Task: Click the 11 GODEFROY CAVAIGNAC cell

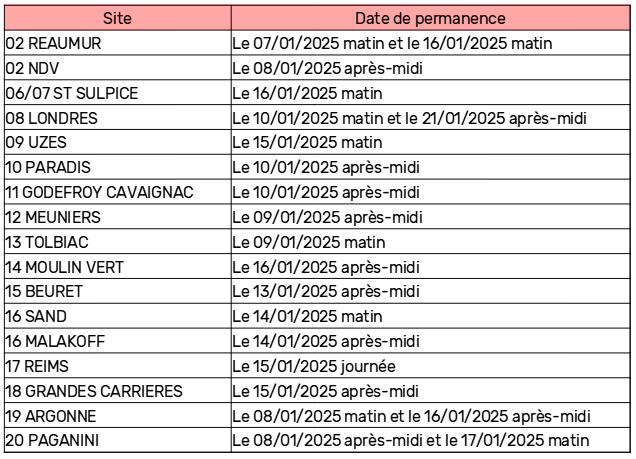Action: (x=118, y=192)
